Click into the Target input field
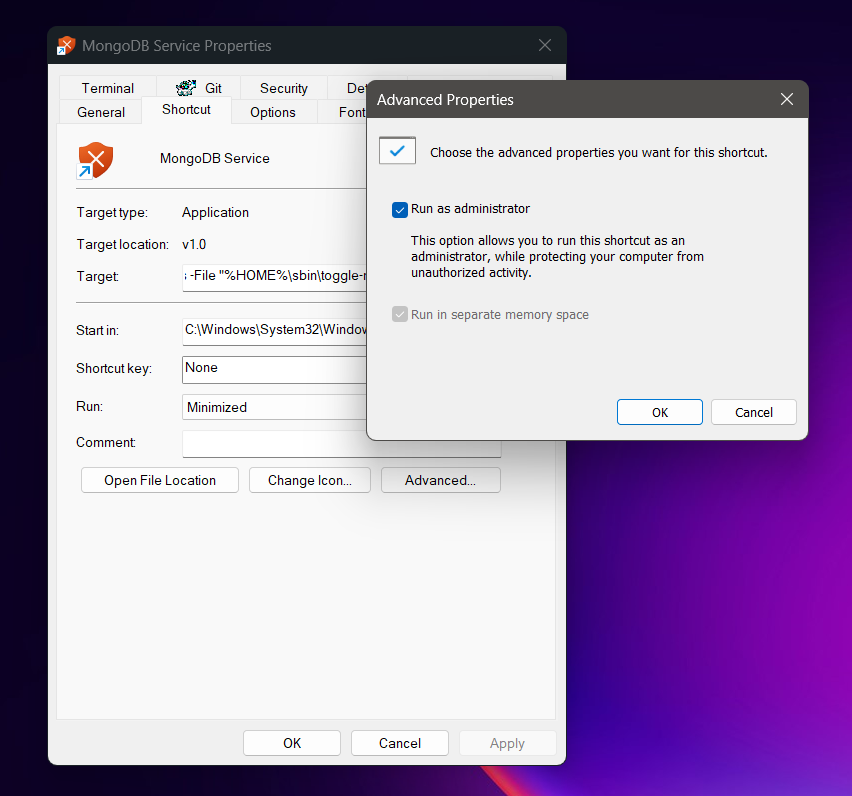Screen dimensions: 852x796 [x=274, y=277]
